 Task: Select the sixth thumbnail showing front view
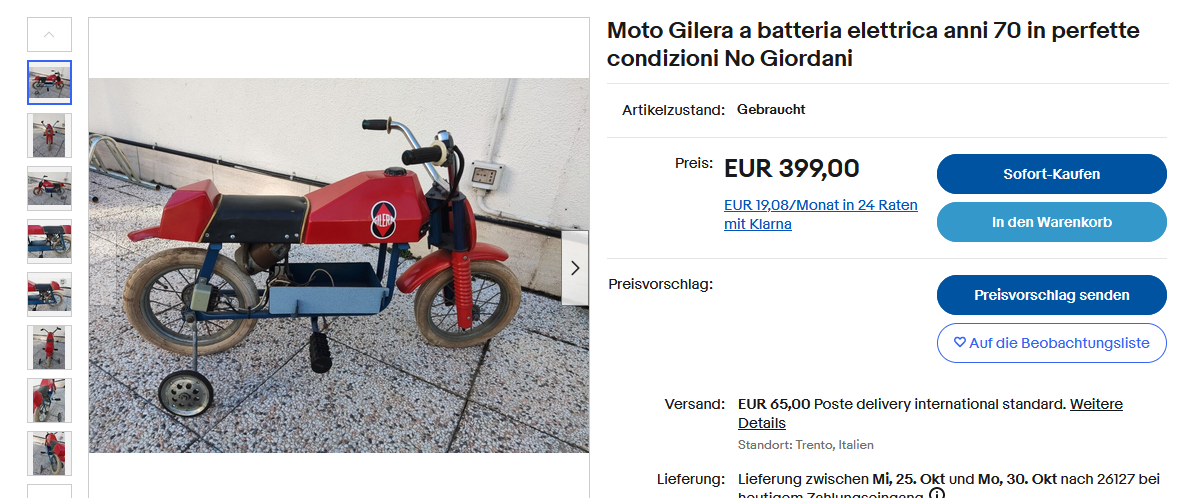coord(50,347)
